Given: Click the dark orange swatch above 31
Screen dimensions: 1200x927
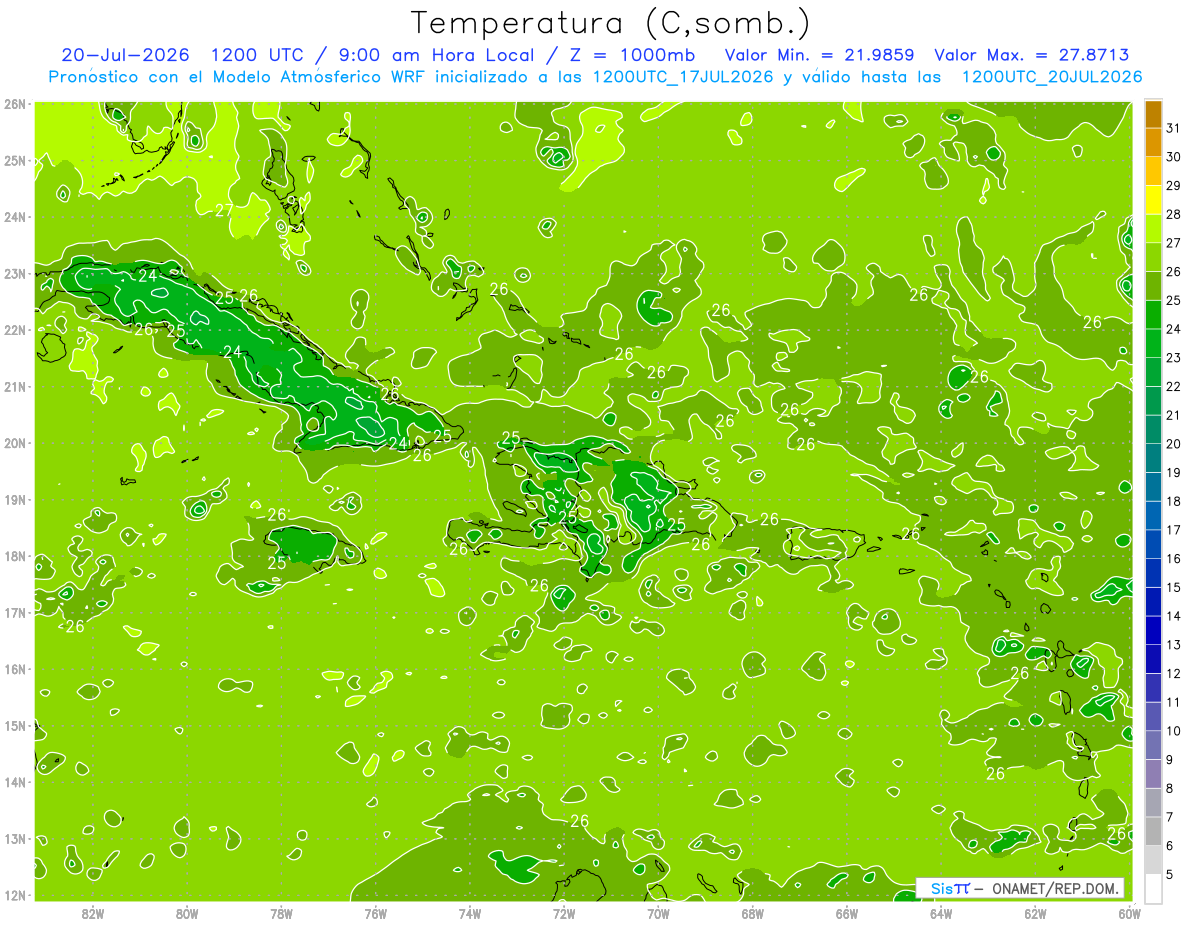Looking at the screenshot, I should coord(1152,114).
